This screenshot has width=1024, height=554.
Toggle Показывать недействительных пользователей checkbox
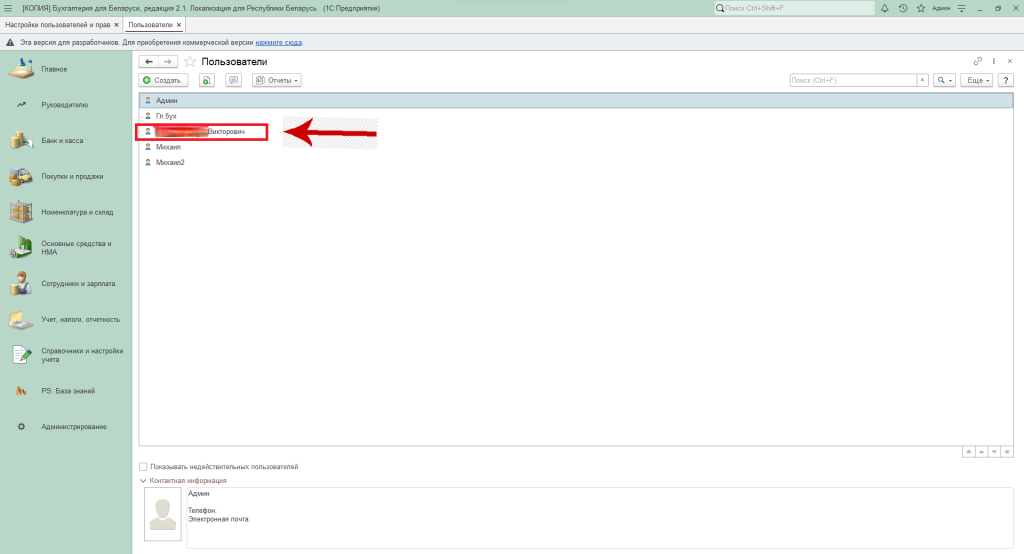[x=143, y=467]
